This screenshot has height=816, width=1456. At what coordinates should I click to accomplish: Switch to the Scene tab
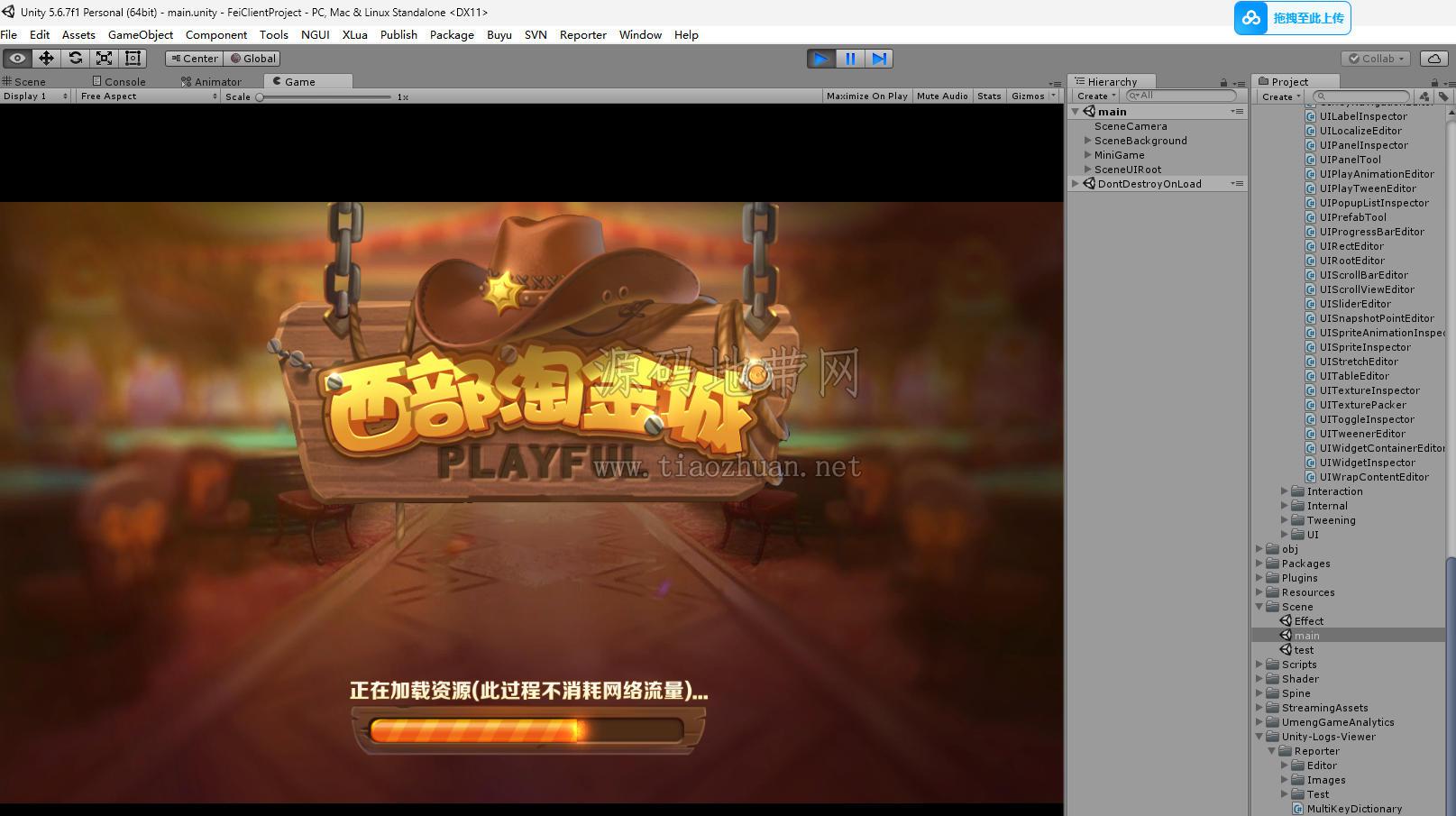(x=24, y=81)
